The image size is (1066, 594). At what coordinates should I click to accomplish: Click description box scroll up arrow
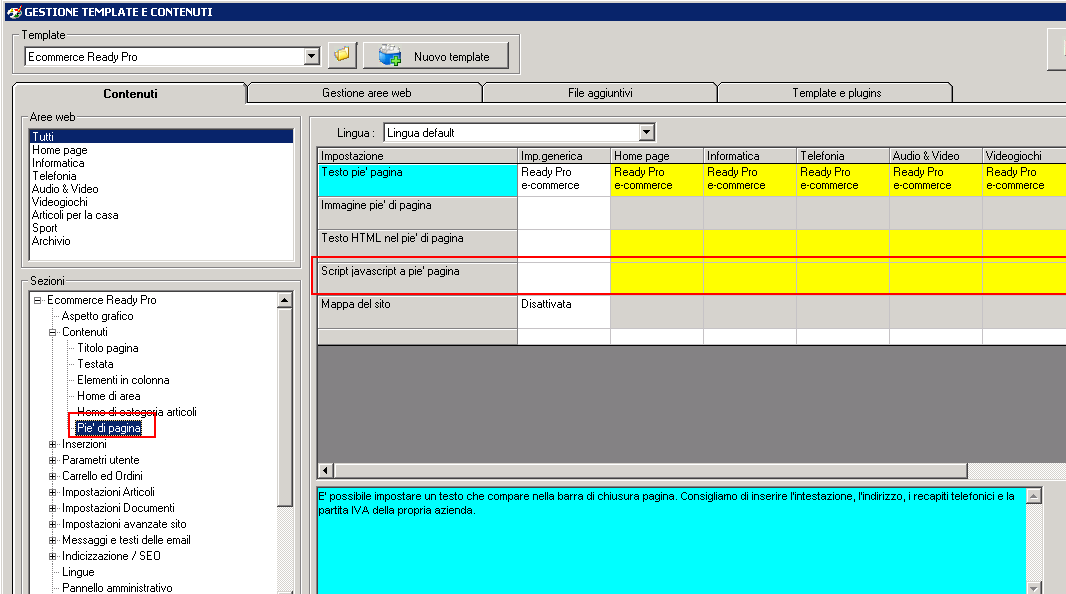tap(1033, 495)
